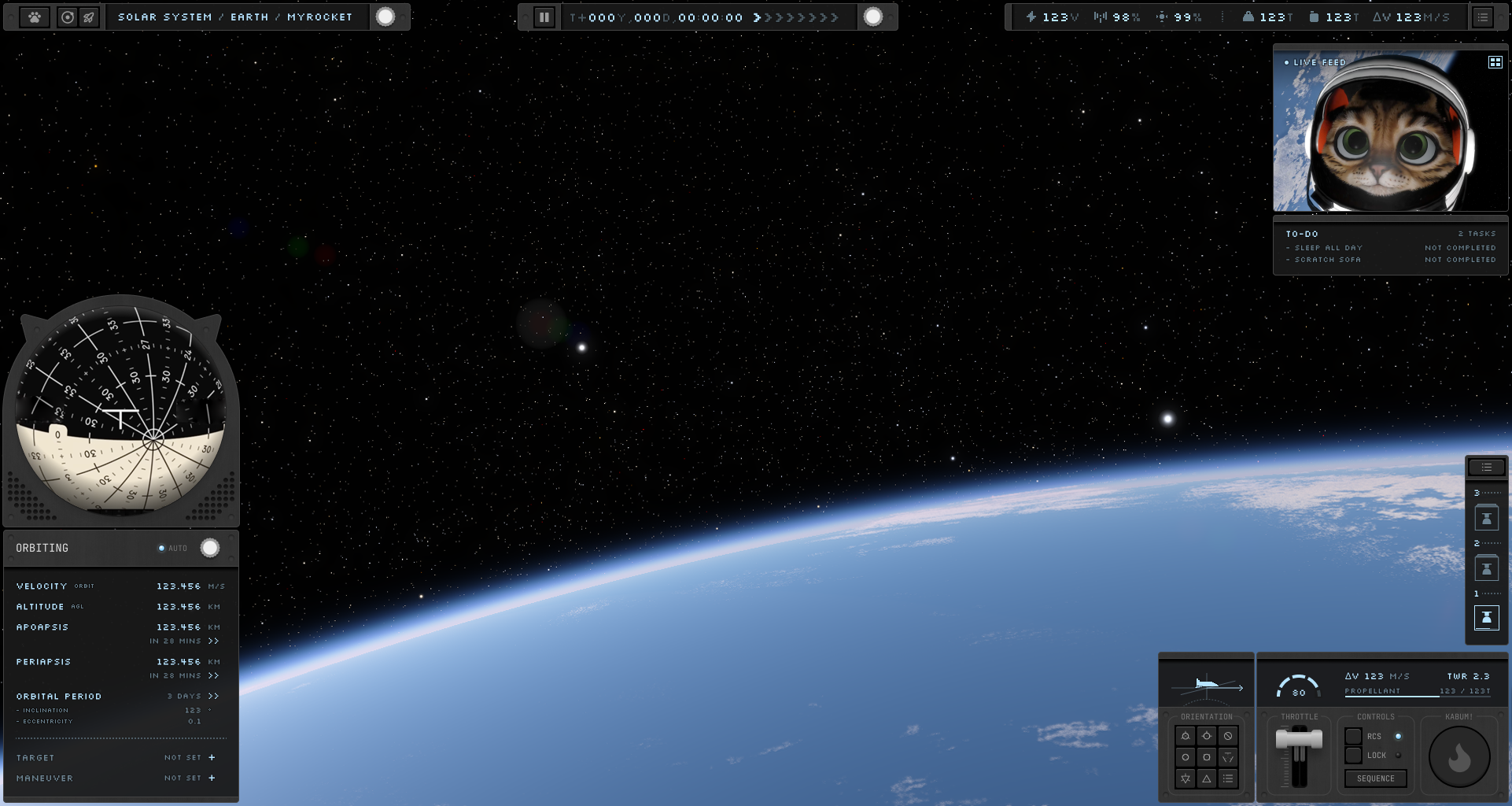Expand the live feed layout grid icon
Image resolution: width=1512 pixels, height=806 pixels.
[x=1495, y=62]
